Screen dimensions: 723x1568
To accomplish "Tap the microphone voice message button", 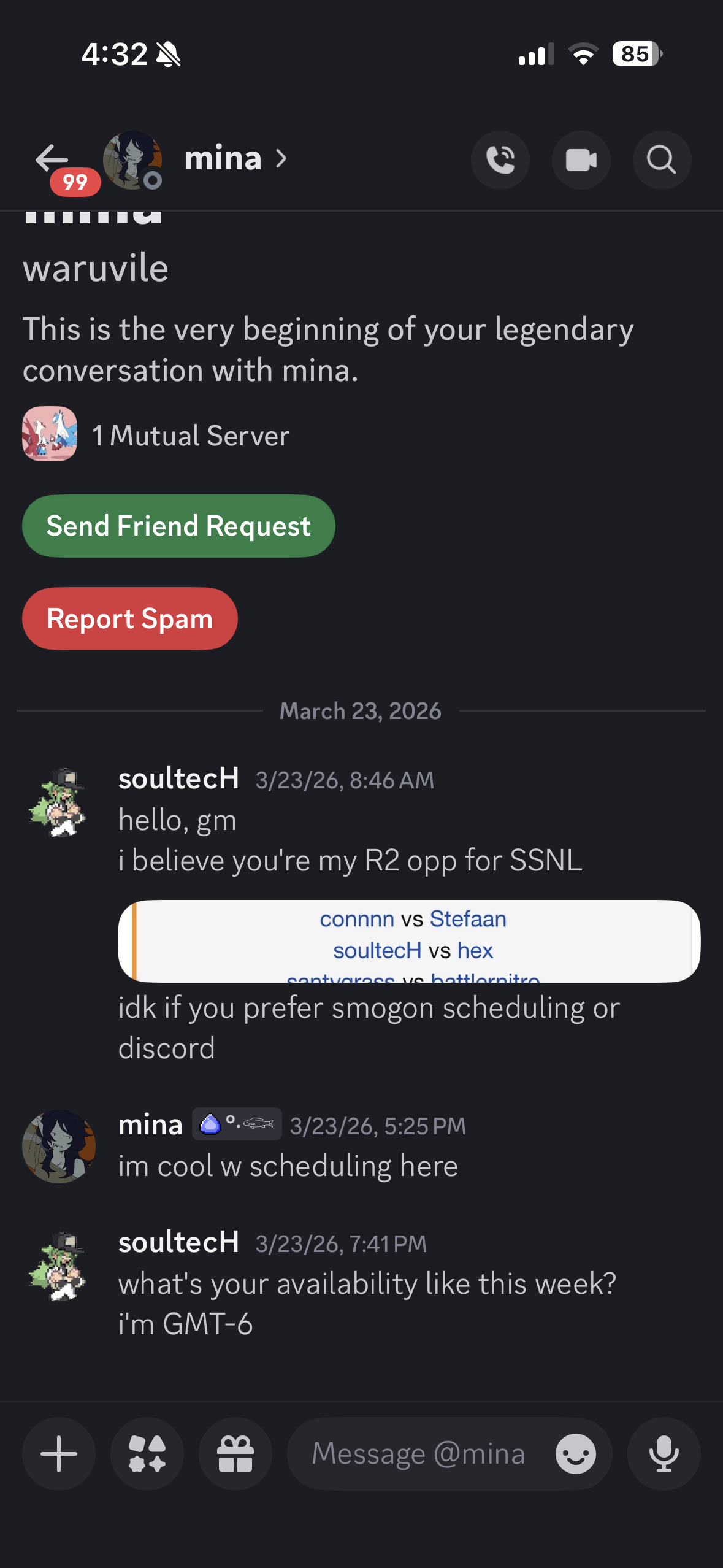I will coord(664,1453).
